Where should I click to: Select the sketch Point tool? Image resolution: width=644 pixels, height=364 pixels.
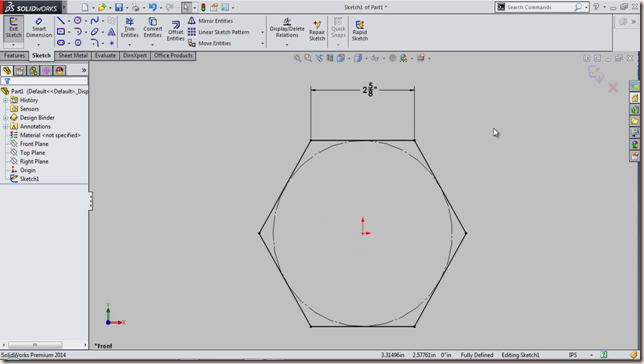point(111,43)
